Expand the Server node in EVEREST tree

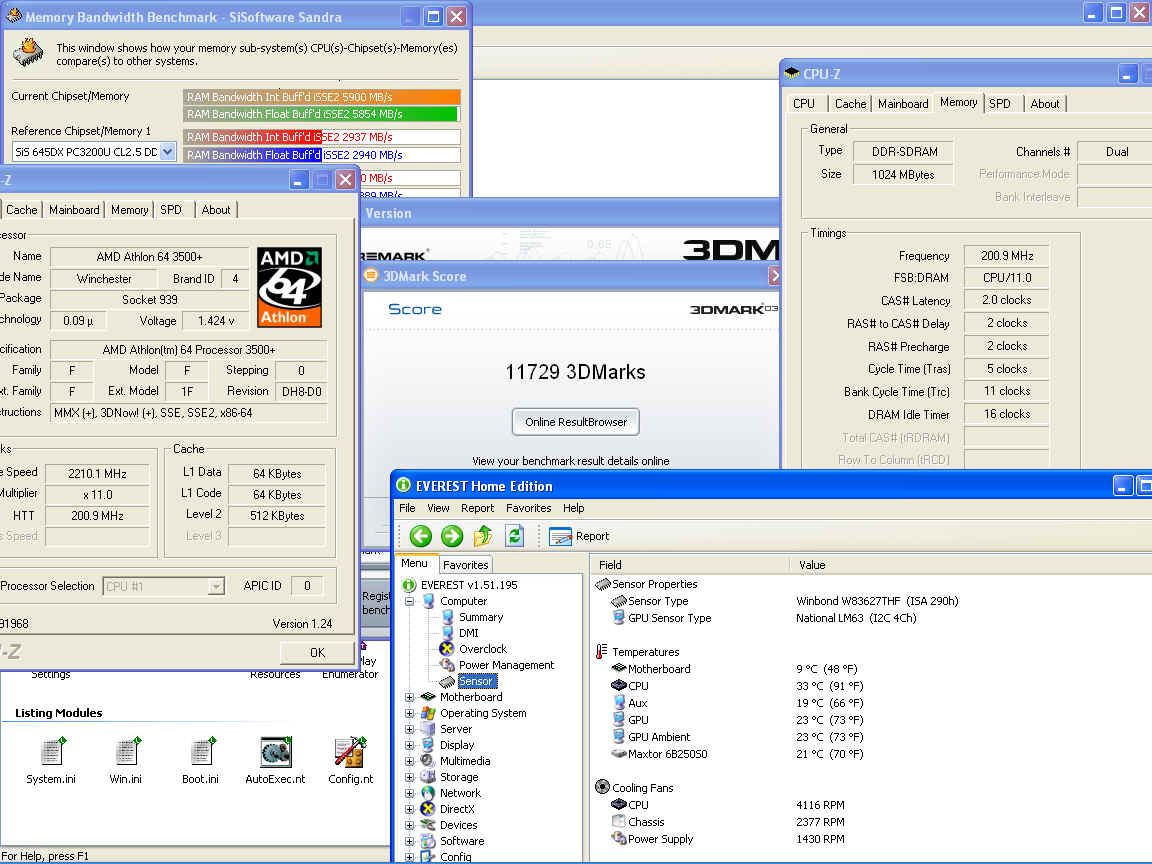coord(409,730)
